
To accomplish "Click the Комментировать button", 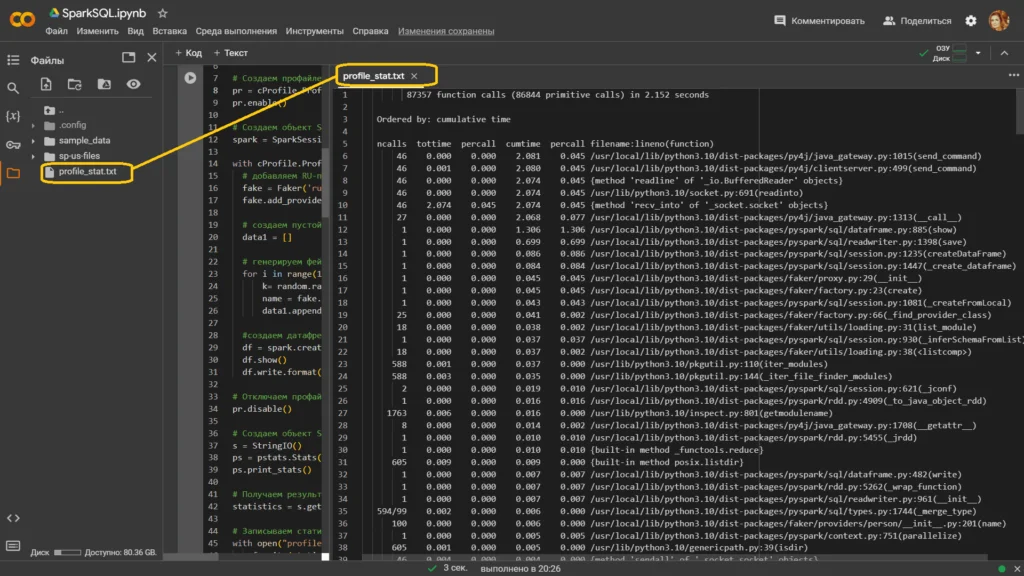I will 819,21.
